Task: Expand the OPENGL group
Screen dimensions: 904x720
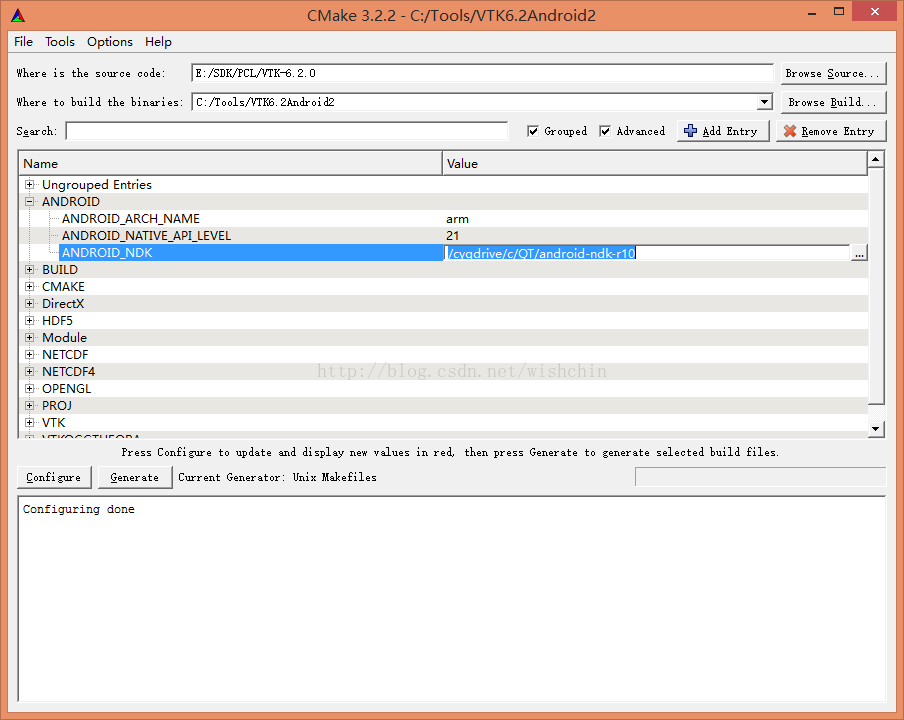Action: [29, 389]
